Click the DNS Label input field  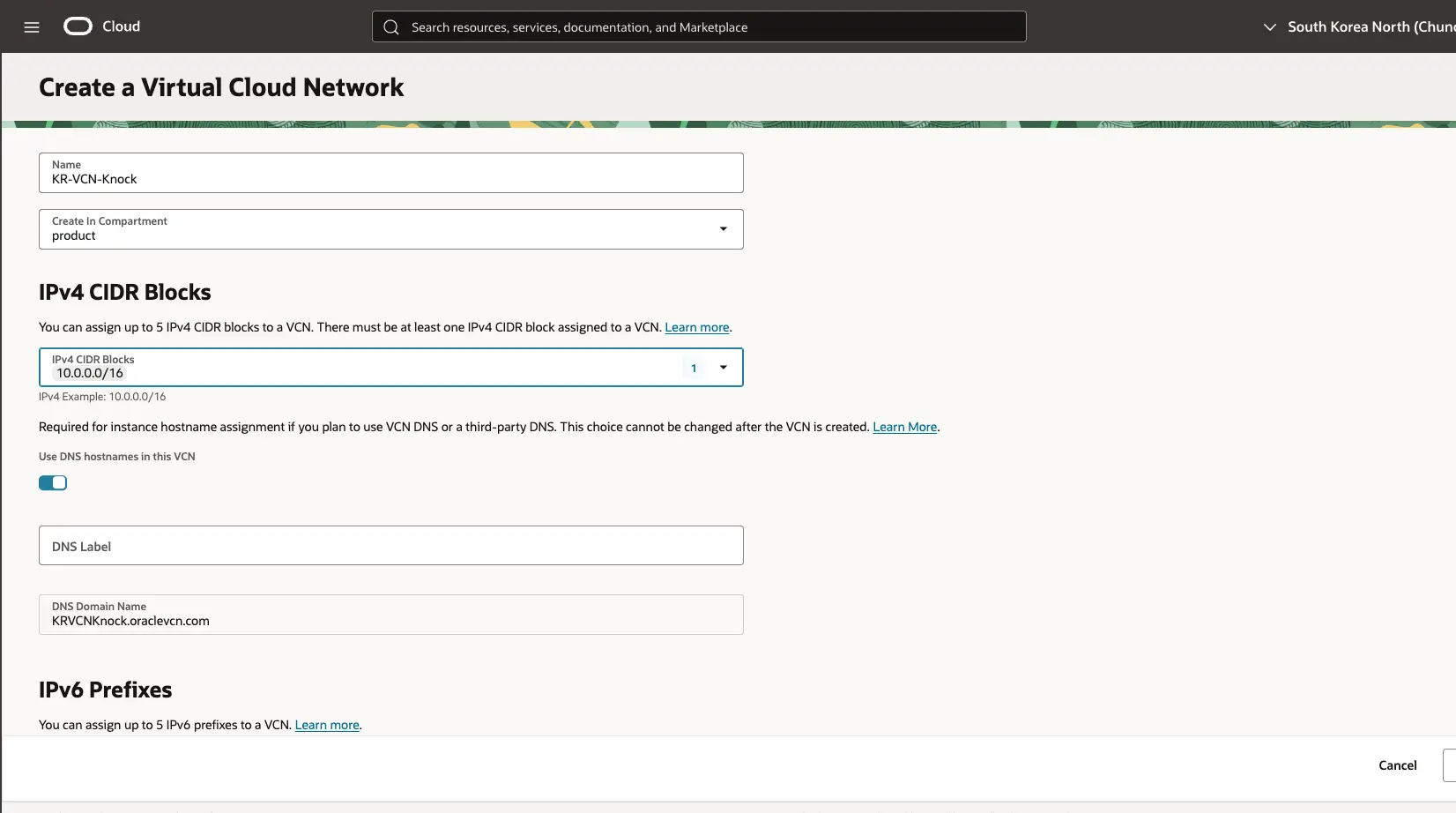390,545
